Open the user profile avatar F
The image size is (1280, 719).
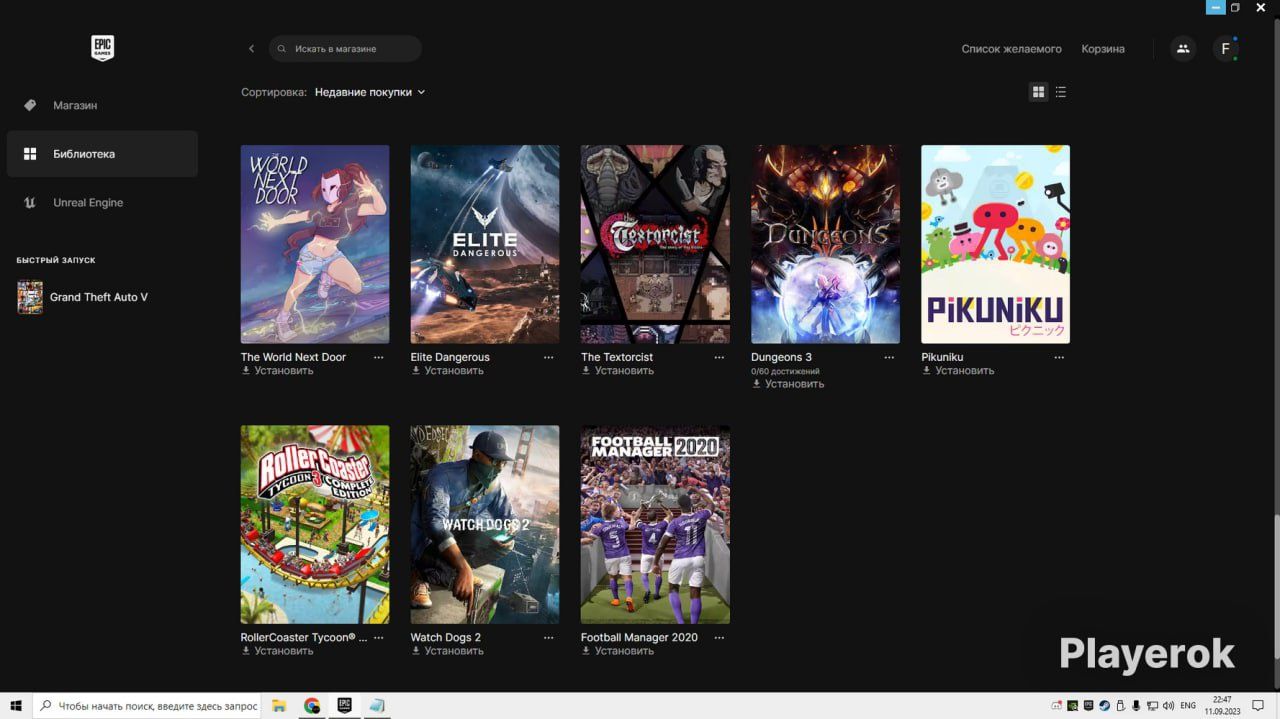(1226, 48)
